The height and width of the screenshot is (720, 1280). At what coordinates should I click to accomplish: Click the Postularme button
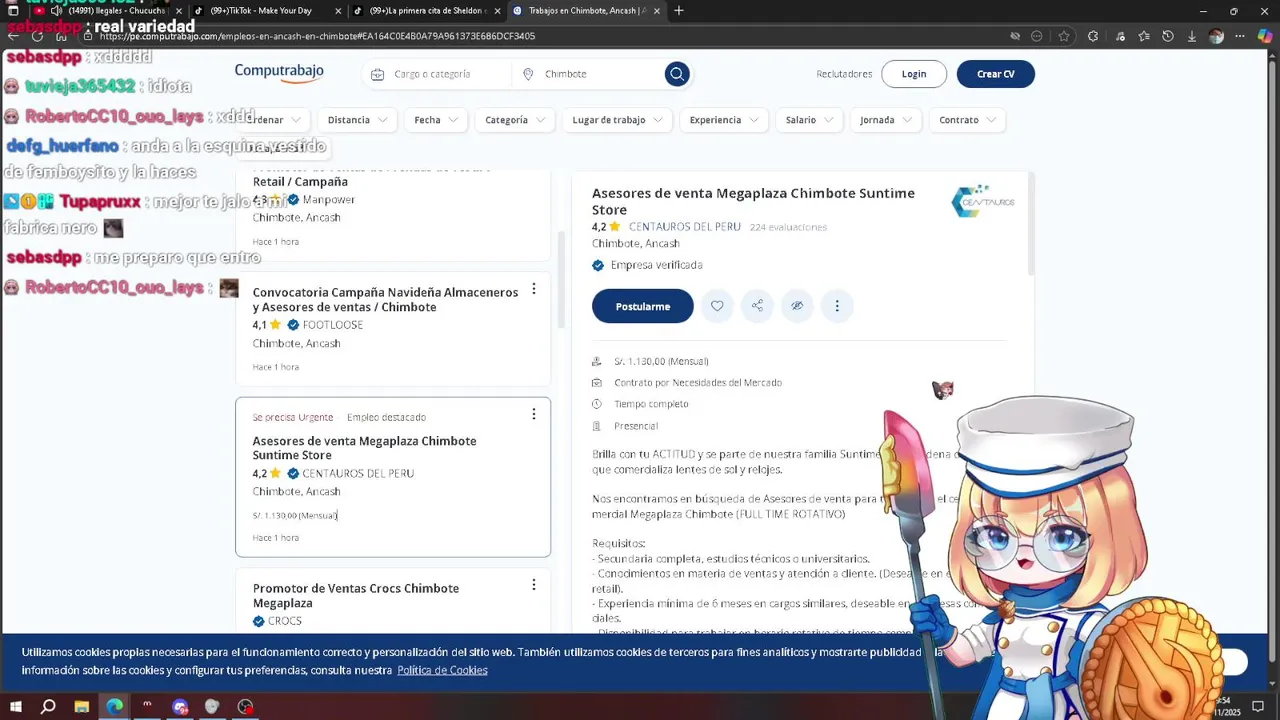tap(642, 306)
